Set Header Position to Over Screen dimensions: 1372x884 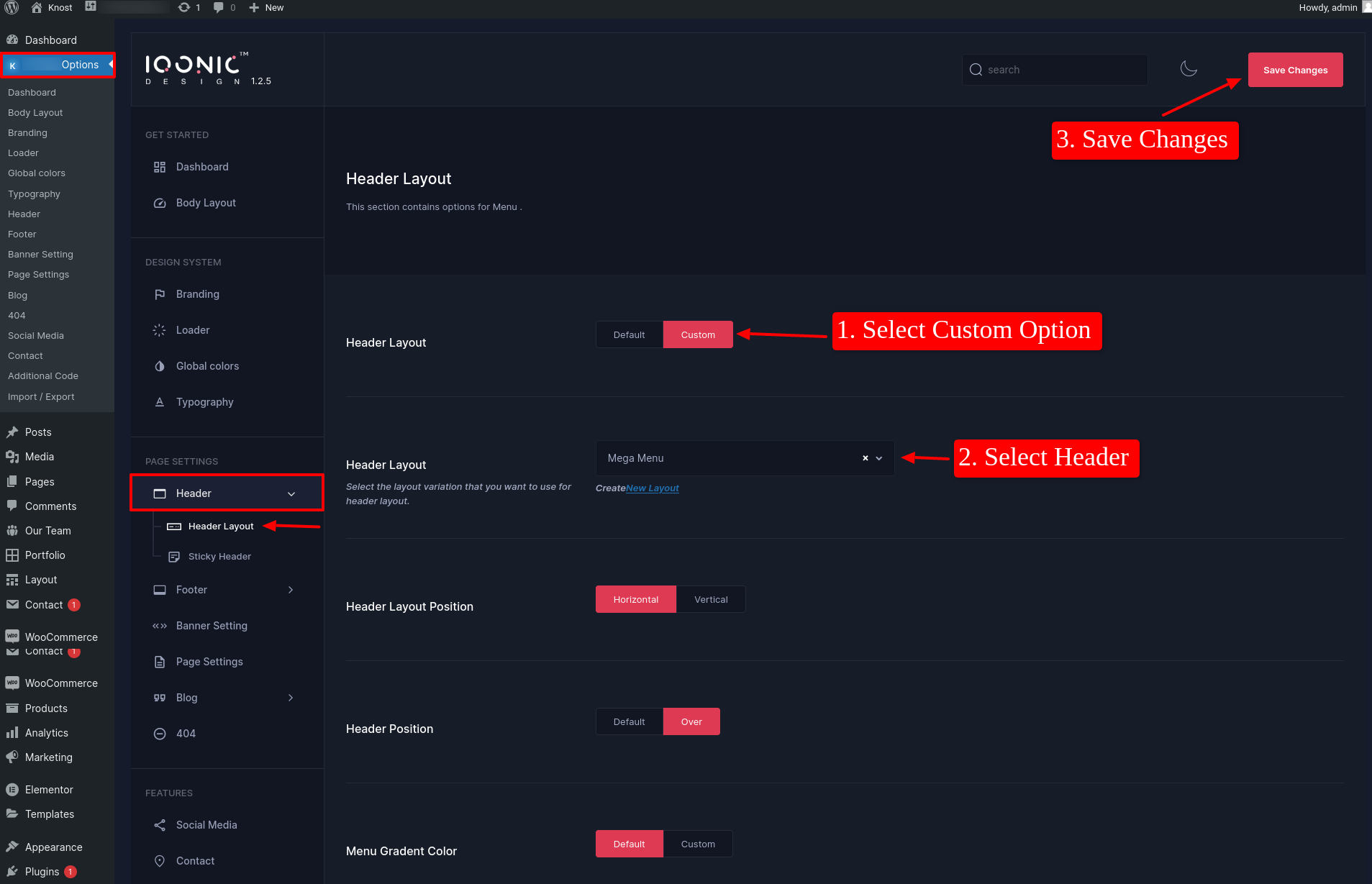coord(691,721)
